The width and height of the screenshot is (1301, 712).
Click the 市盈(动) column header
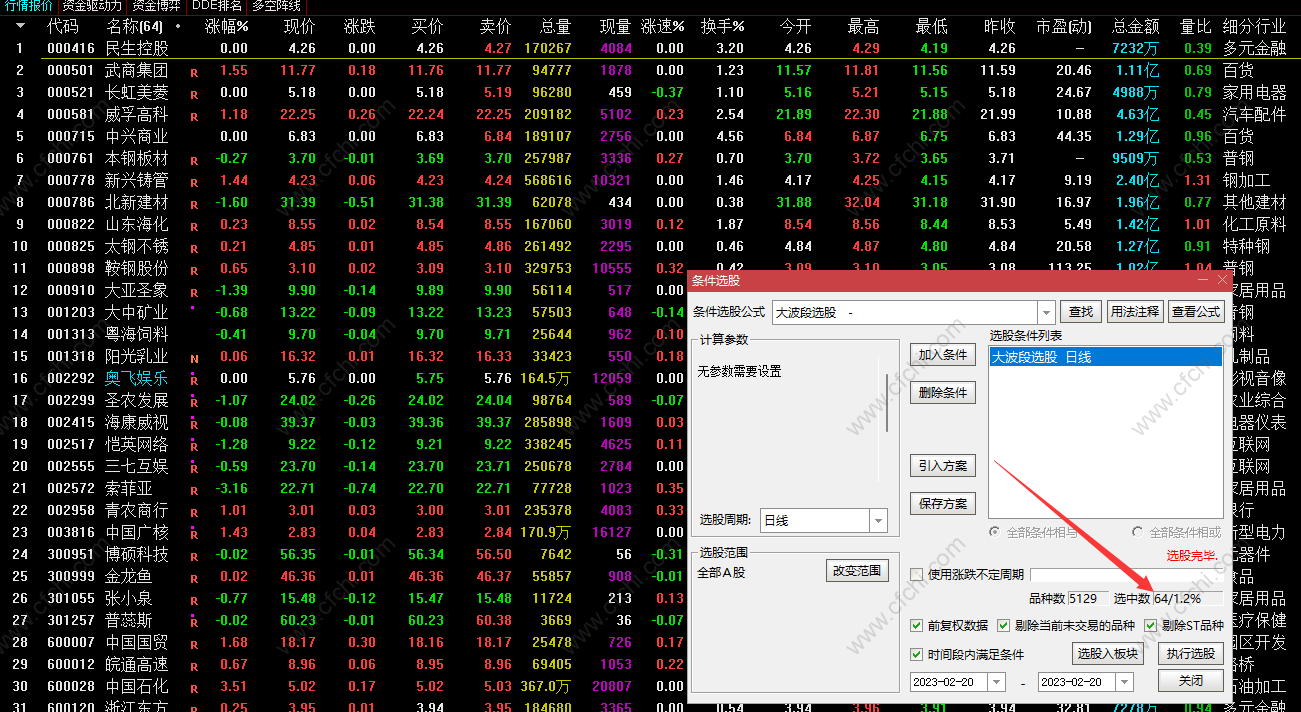pos(1064,26)
